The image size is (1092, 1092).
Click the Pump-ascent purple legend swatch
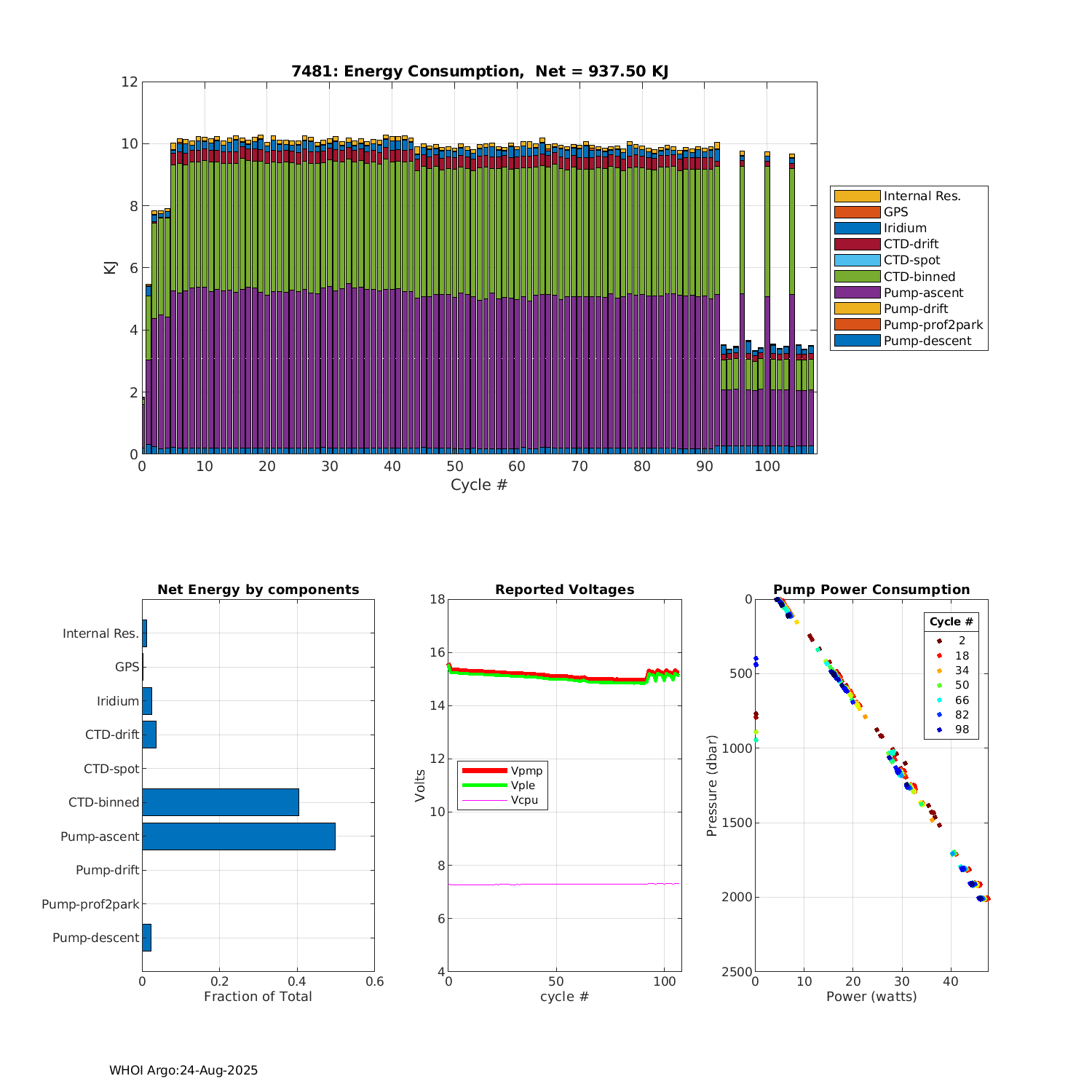[857, 293]
